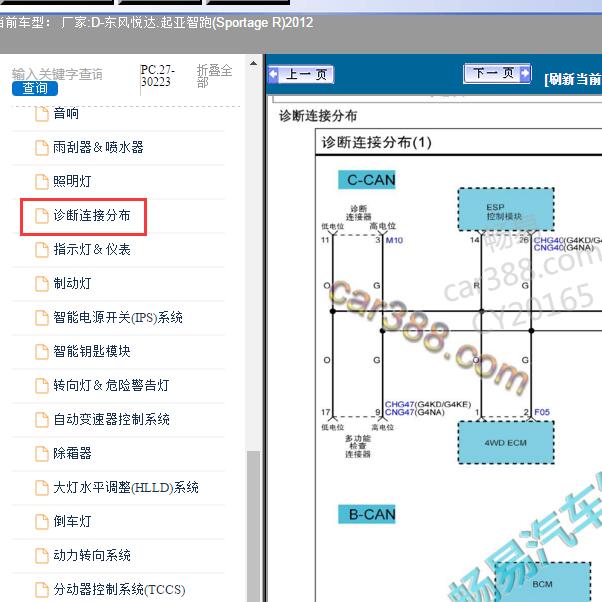Image resolution: width=602 pixels, height=602 pixels.
Task: Open 智能钥匙模块 entry
Action: [92, 351]
